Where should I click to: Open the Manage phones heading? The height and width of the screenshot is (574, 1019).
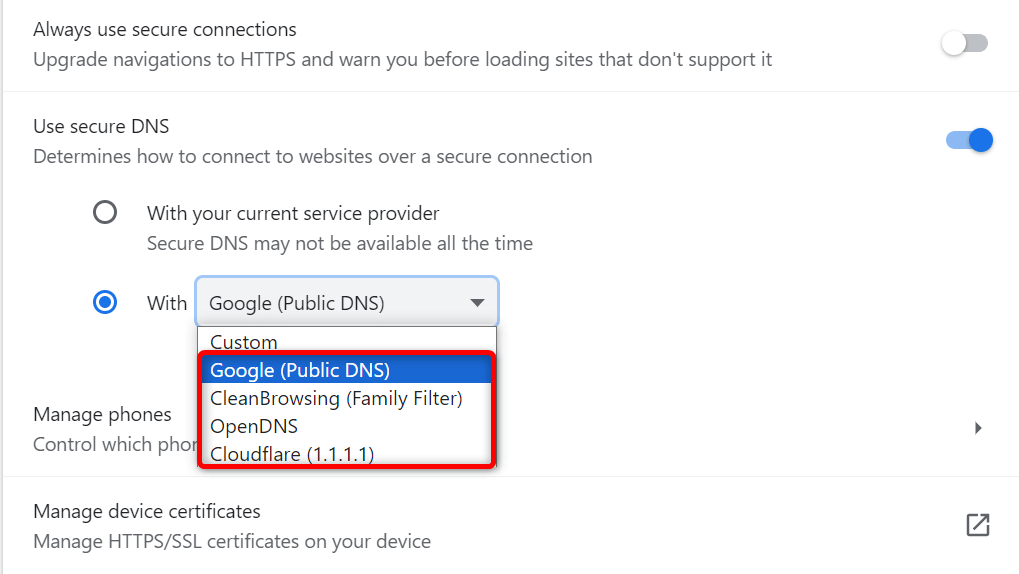click(x=102, y=414)
